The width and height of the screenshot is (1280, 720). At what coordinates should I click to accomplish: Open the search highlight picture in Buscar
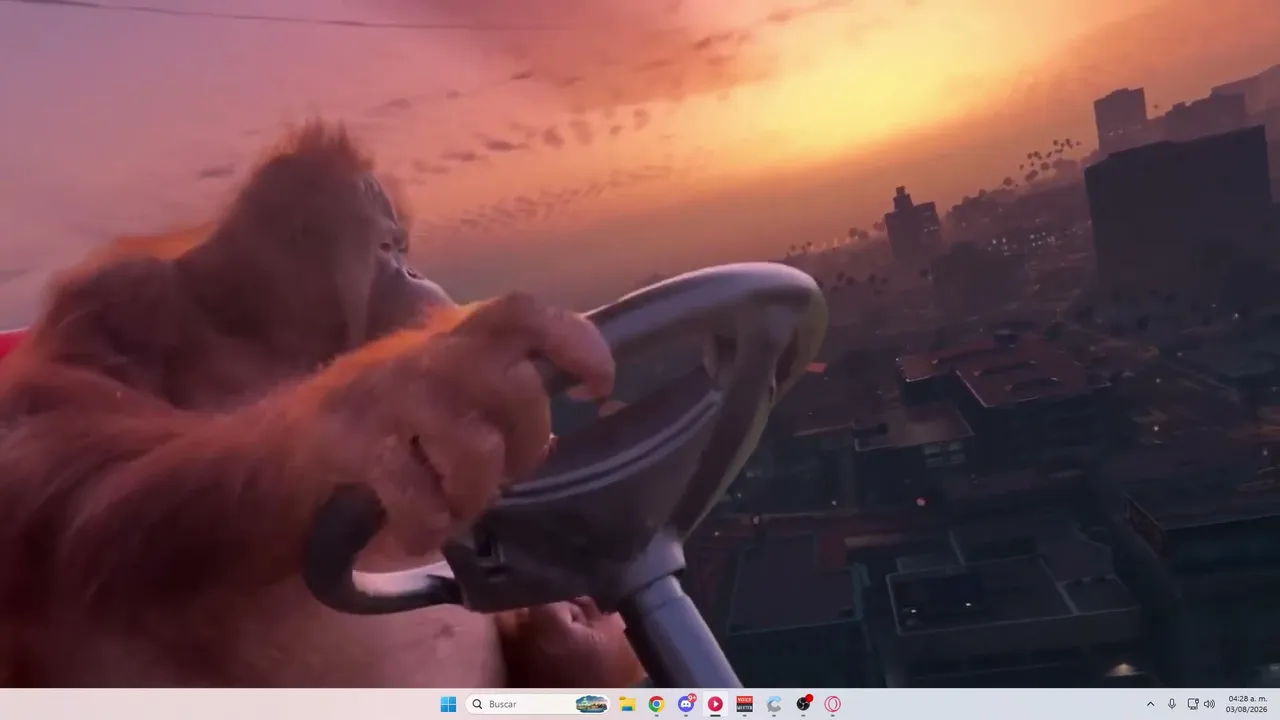[592, 704]
